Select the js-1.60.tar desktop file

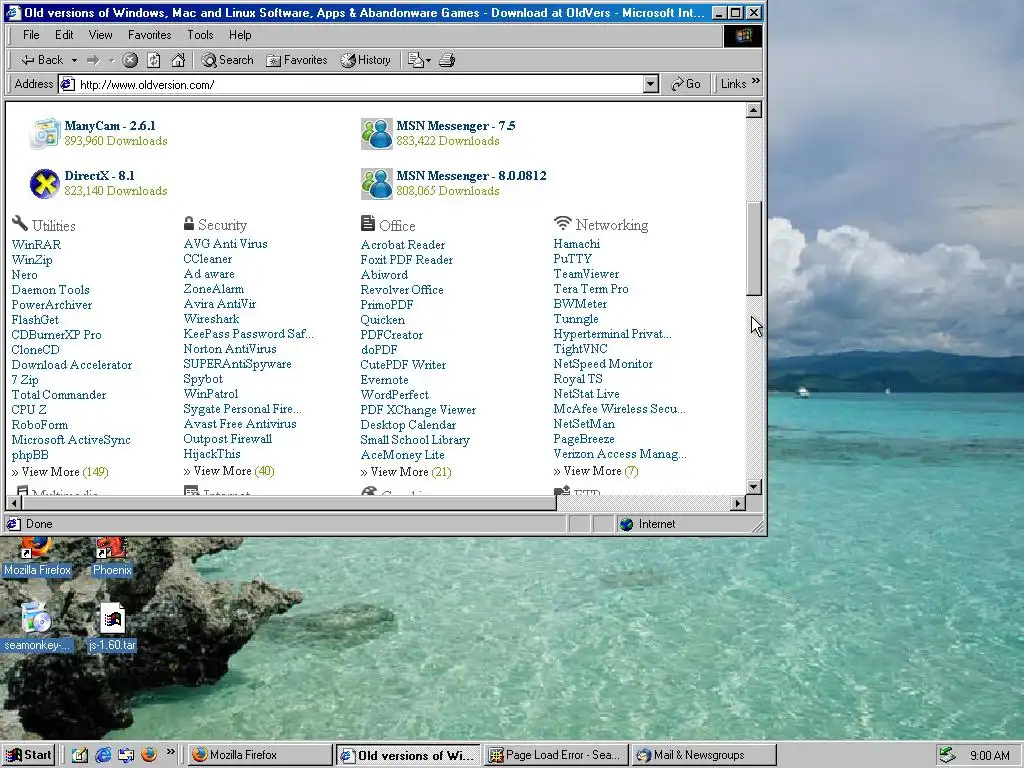coord(112,626)
